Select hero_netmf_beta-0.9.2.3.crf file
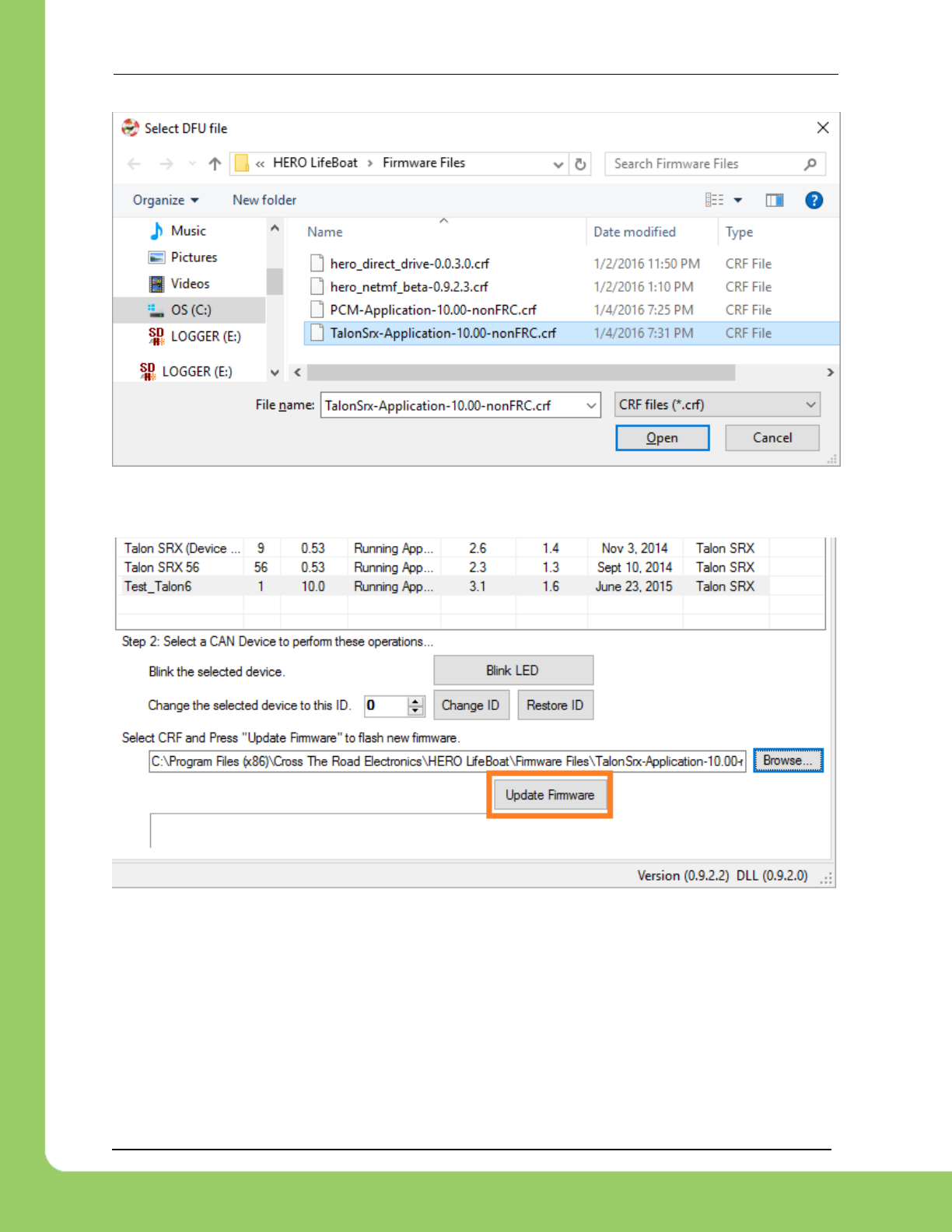This screenshot has height=1232, width=952. 408,287
